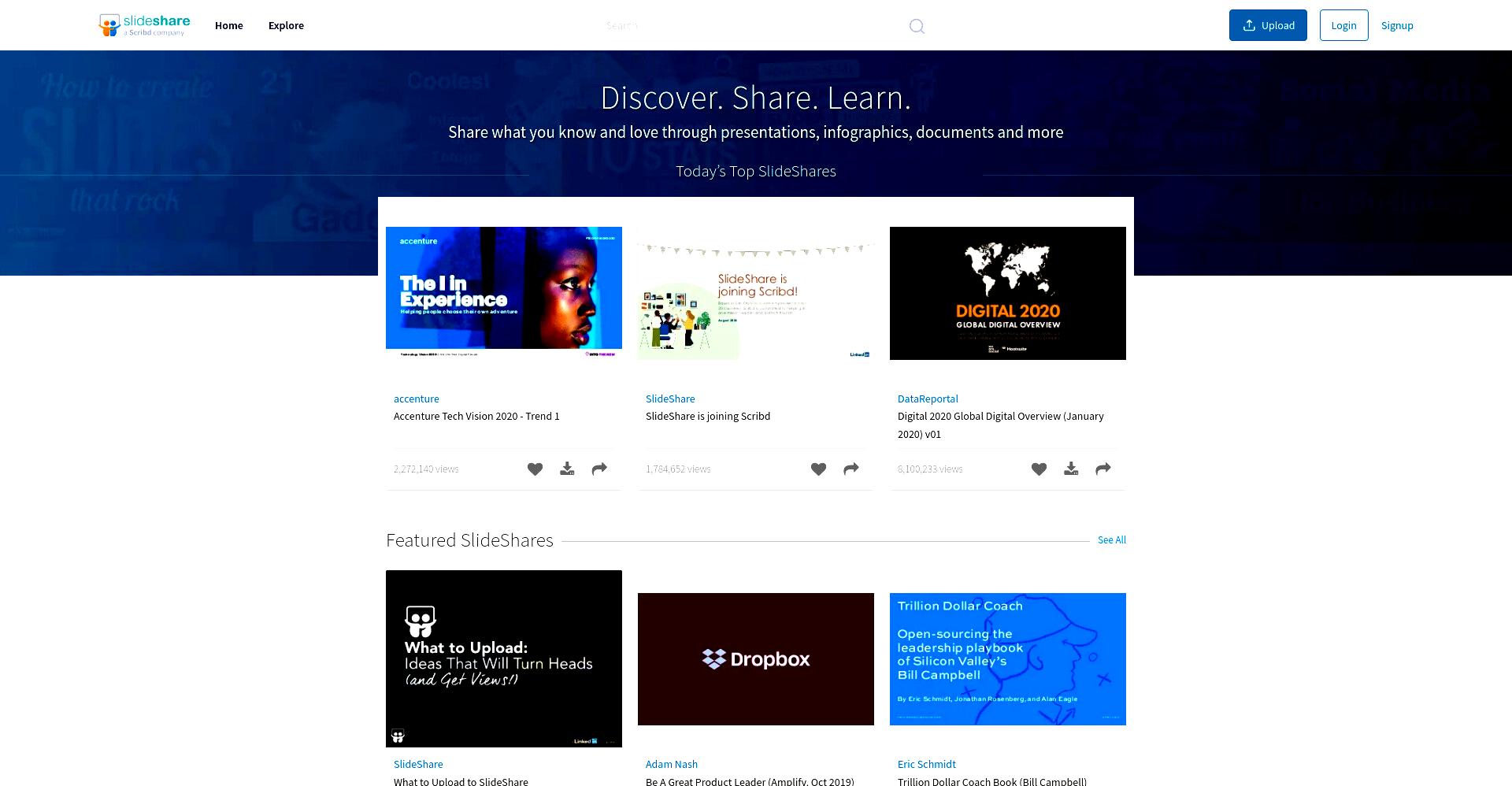Click Today's Top SlideShares heading
The image size is (1512, 786).
pos(756,171)
